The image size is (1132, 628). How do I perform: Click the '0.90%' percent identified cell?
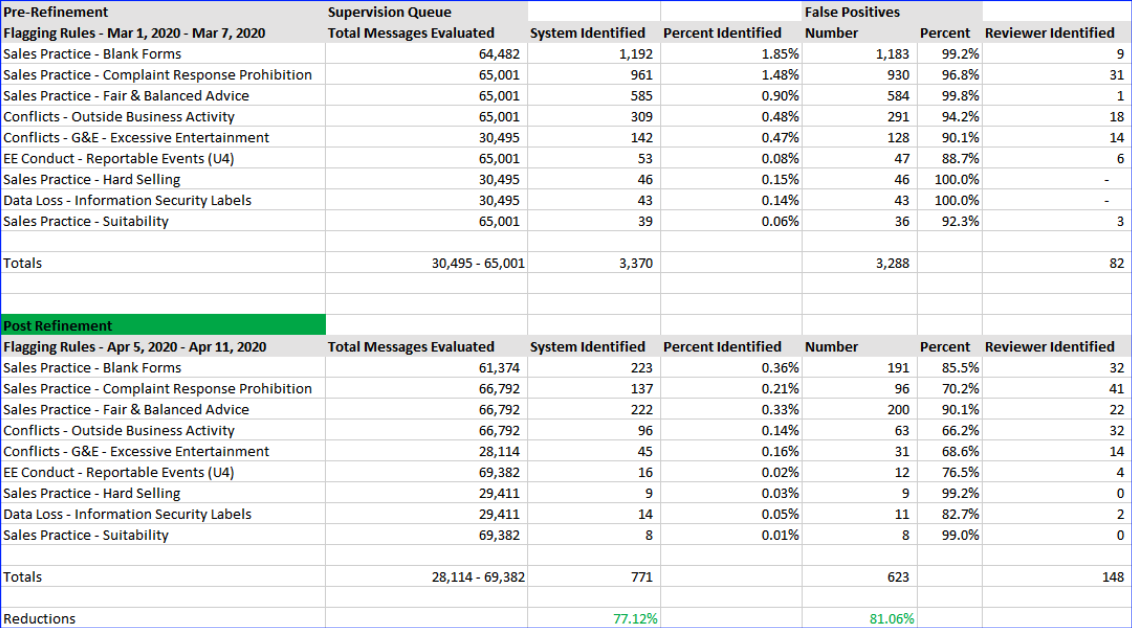click(x=731, y=96)
